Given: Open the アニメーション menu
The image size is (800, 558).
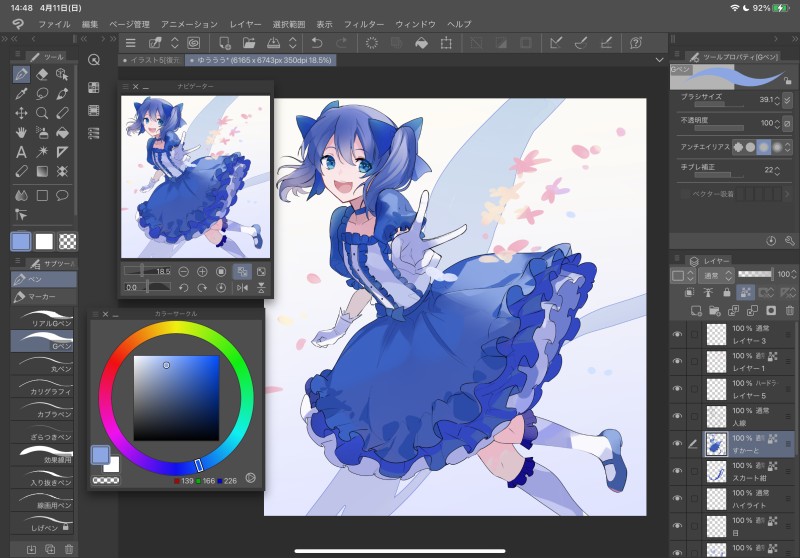Looking at the screenshot, I should (189, 24).
